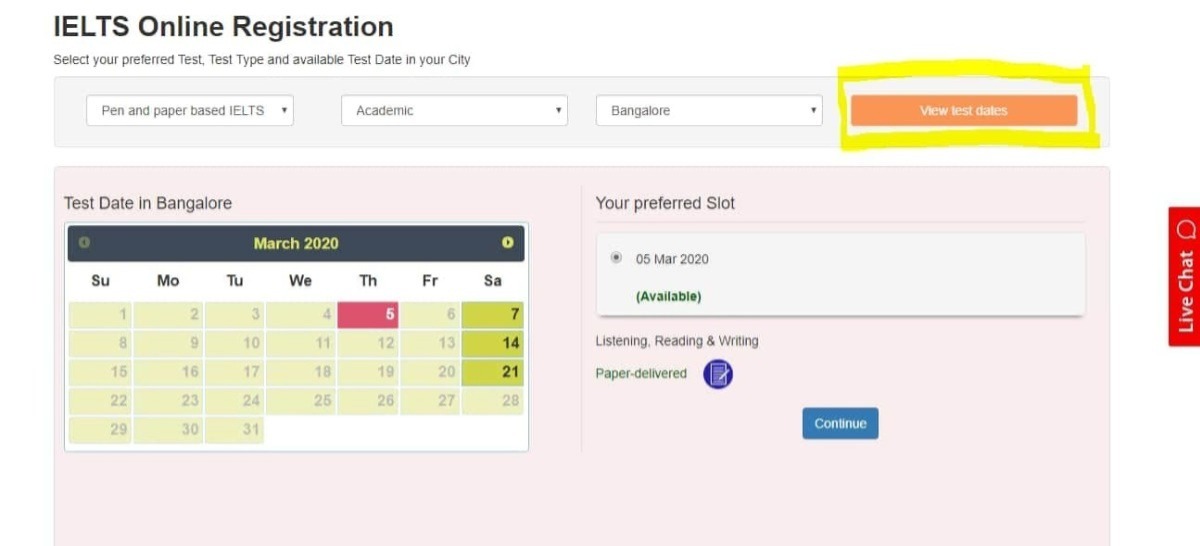
Task: Open the Bangalore city dropdown
Action: (708, 111)
